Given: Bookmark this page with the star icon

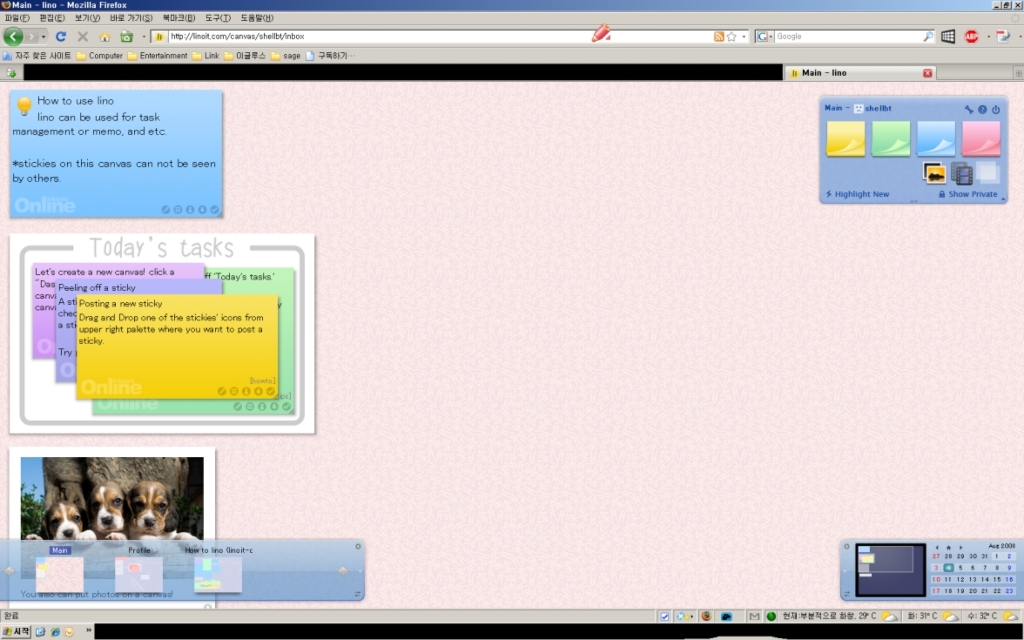Looking at the screenshot, I should point(731,37).
